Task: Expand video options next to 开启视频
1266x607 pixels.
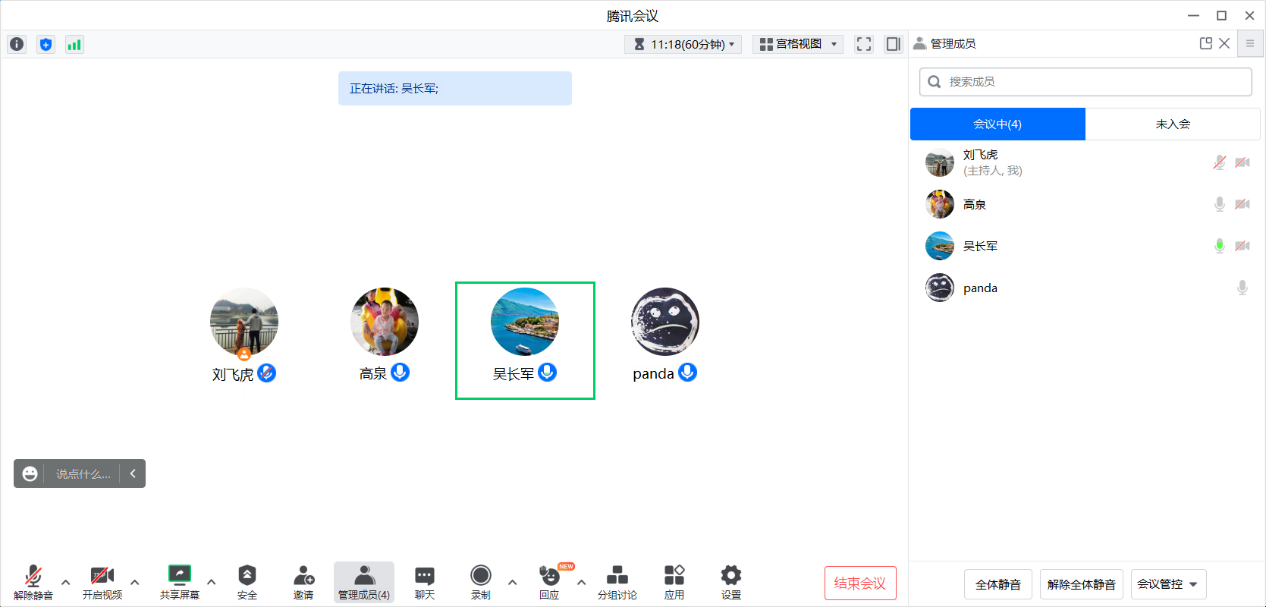Action: 135,581
